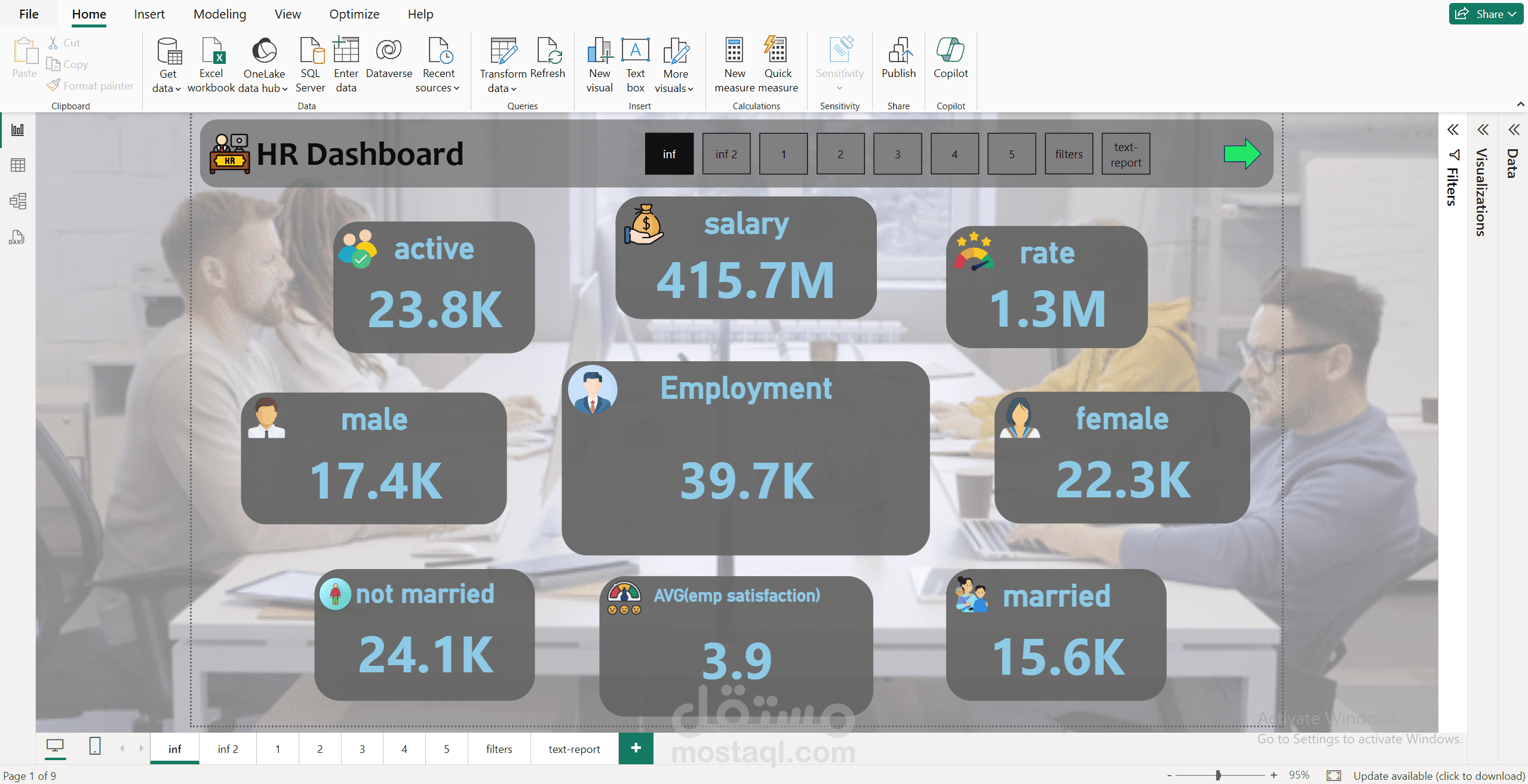This screenshot has width=1528, height=784.
Task: Click dashboard navigation button '5'
Action: [1011, 154]
